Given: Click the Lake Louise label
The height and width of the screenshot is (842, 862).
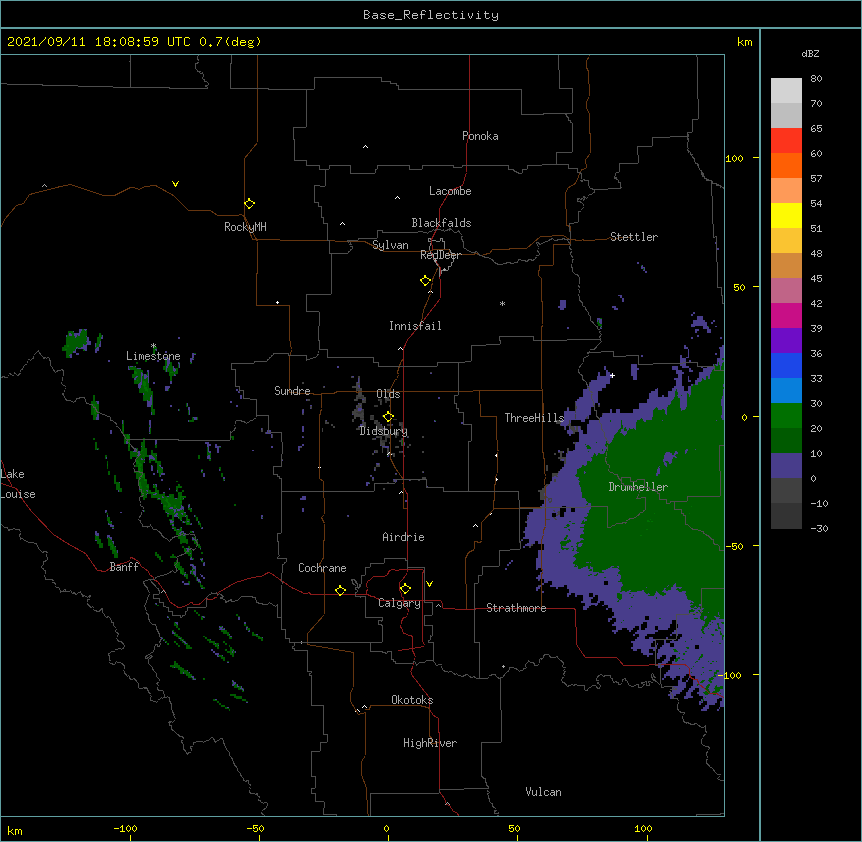Looking at the screenshot, I should pos(18,484).
